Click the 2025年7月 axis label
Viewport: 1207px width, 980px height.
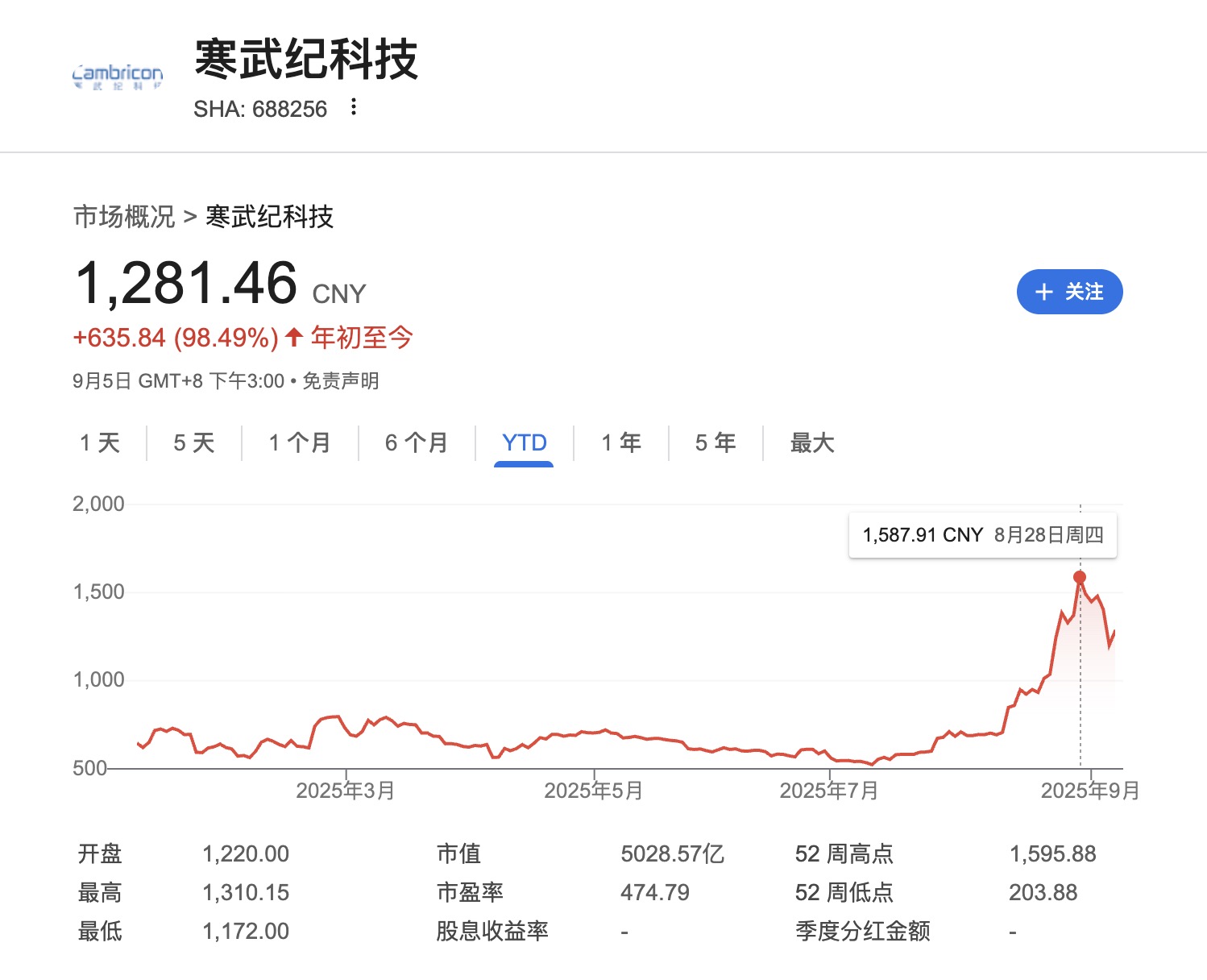coord(829,791)
